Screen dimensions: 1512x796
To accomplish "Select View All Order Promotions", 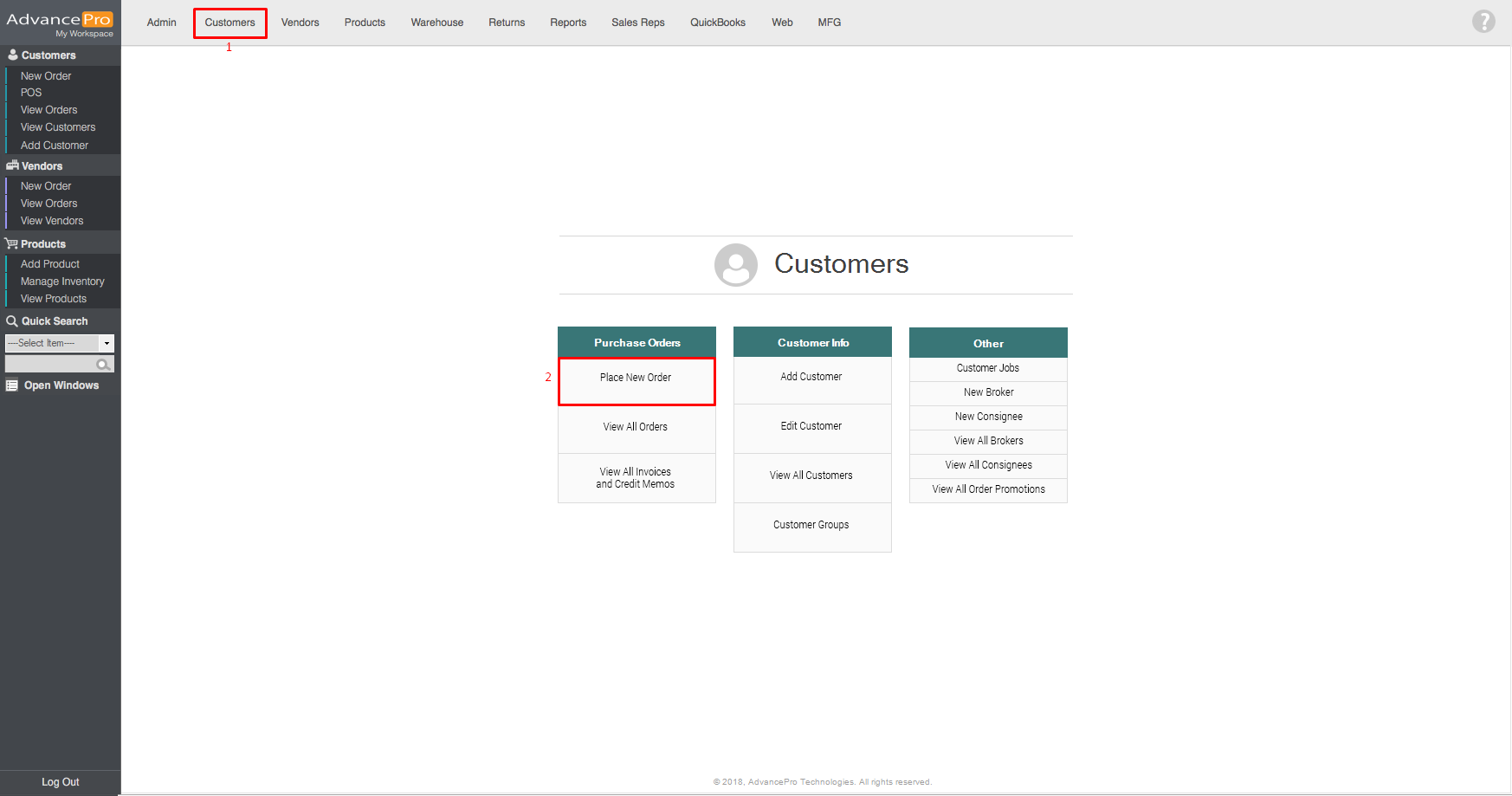I will [x=988, y=489].
